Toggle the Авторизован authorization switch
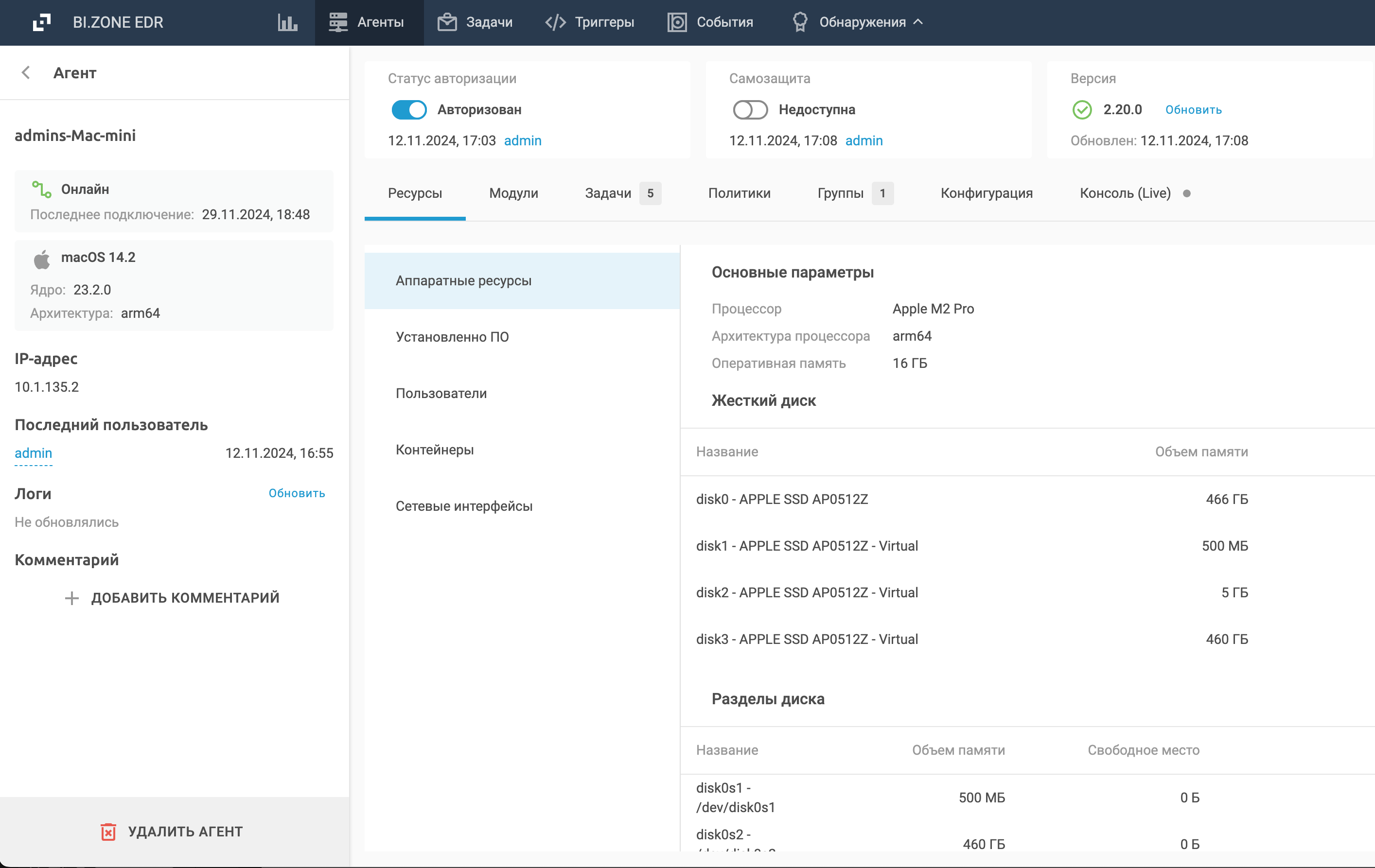 tap(409, 109)
